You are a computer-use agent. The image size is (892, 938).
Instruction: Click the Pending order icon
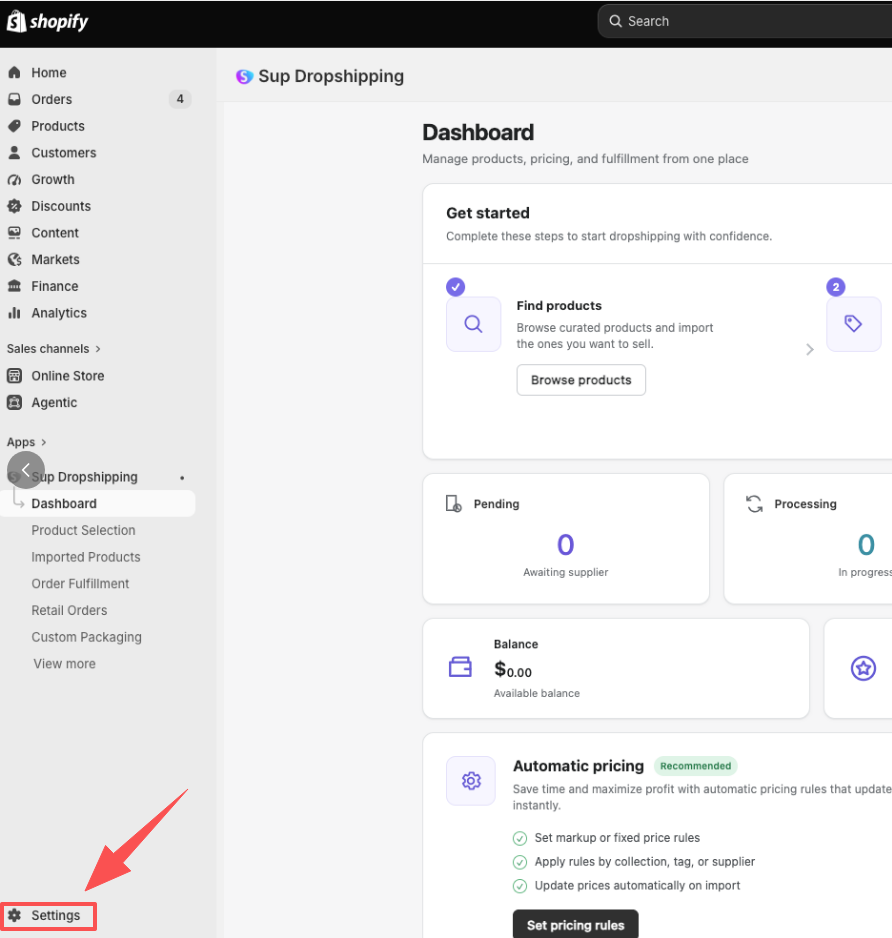(453, 504)
